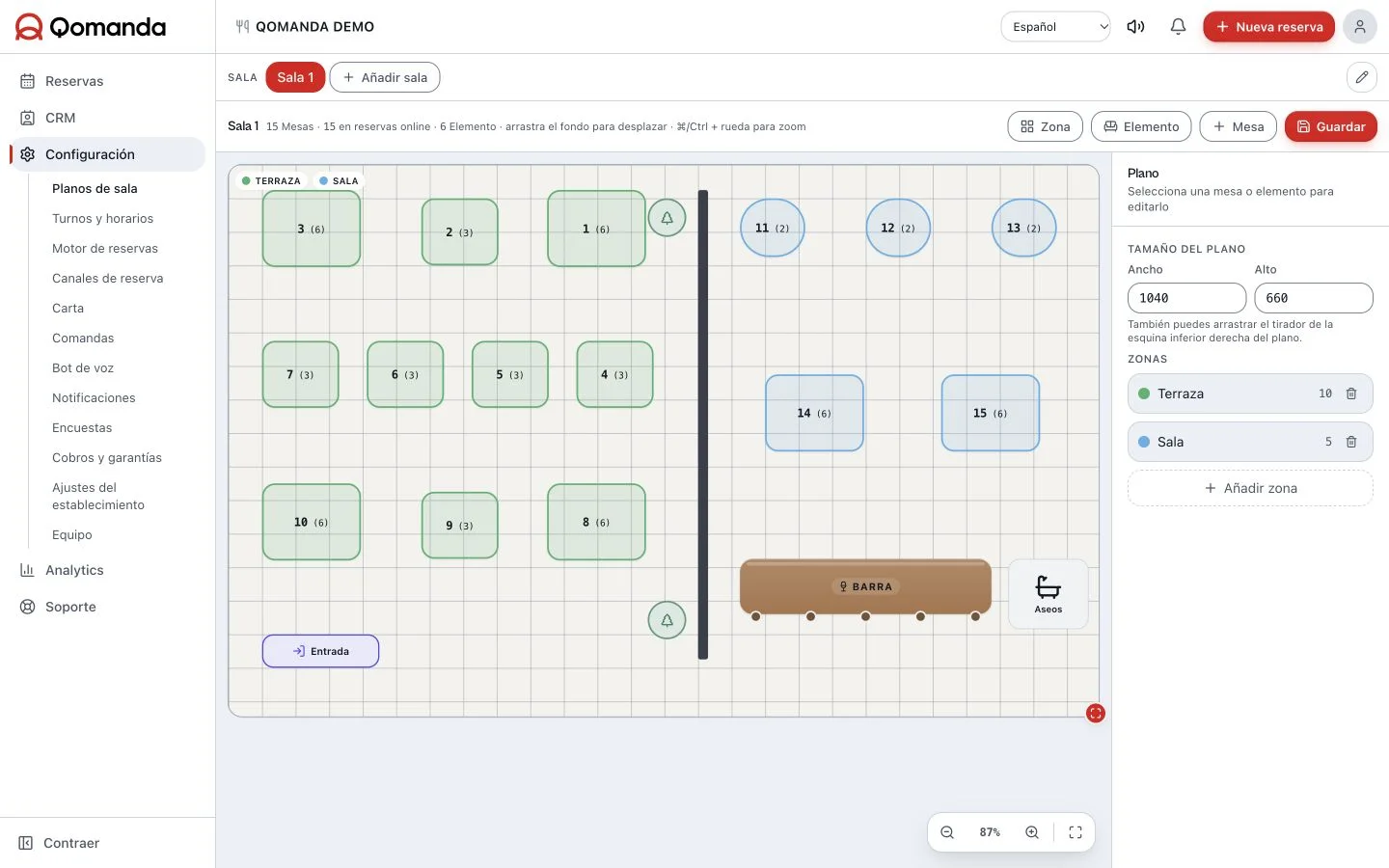Open Turnos y horarios settings
The width and height of the screenshot is (1389, 868).
pyautogui.click(x=102, y=219)
